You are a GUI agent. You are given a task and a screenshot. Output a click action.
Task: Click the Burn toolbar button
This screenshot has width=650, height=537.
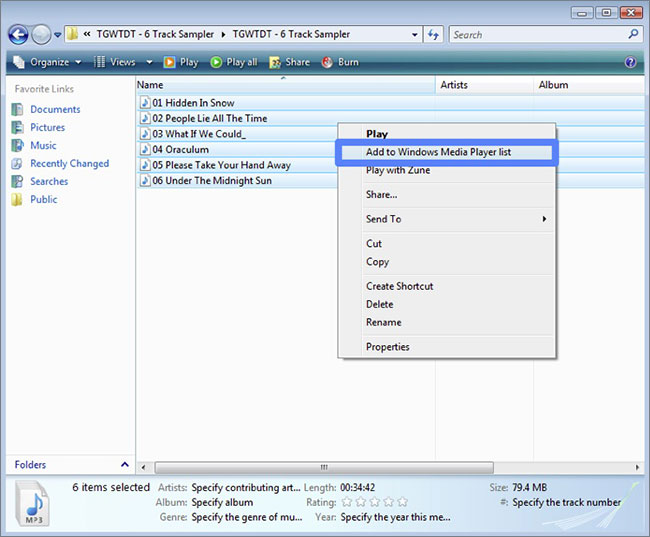[x=340, y=62]
